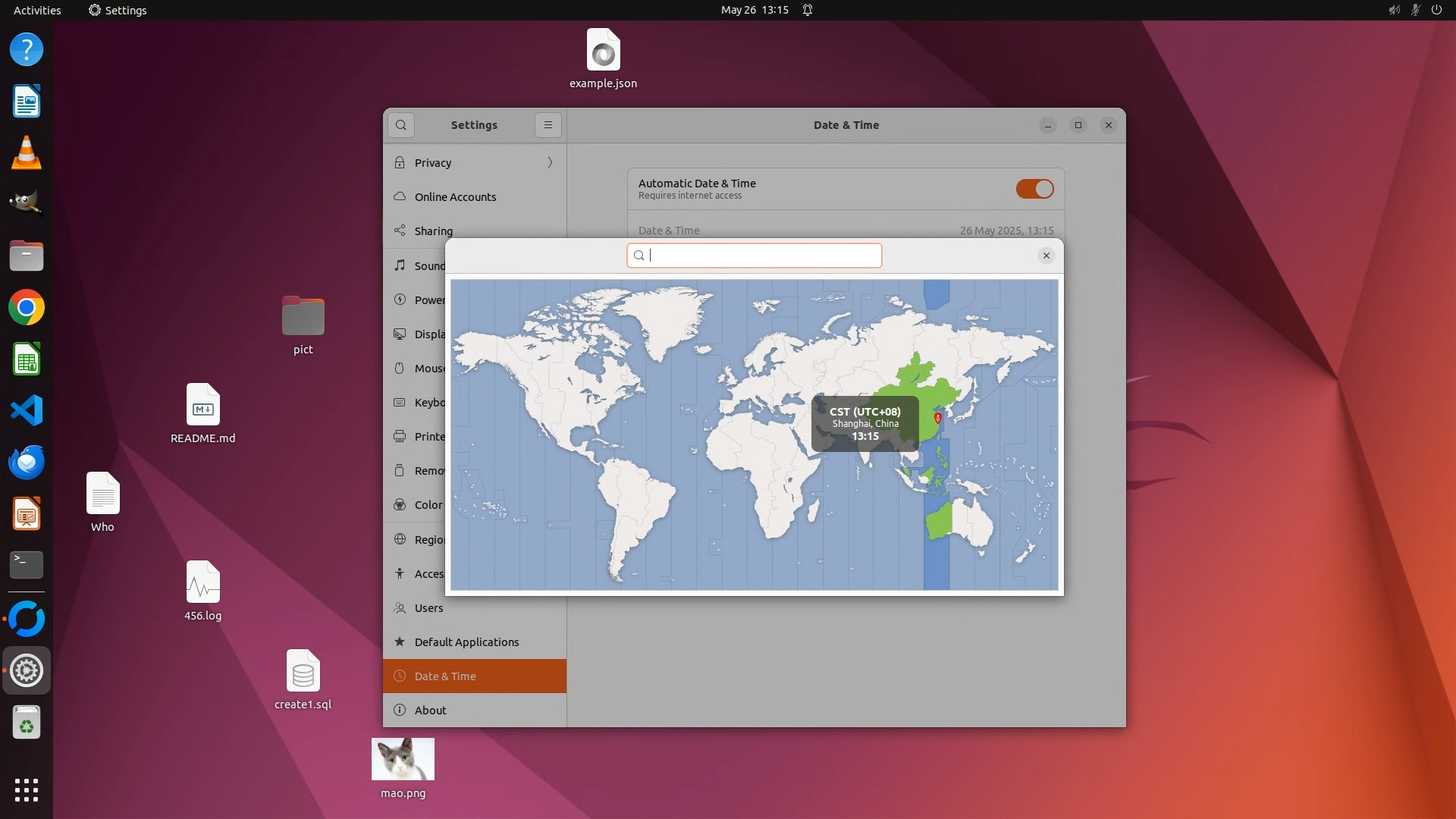Open Terminal from the dock

pos(27,565)
